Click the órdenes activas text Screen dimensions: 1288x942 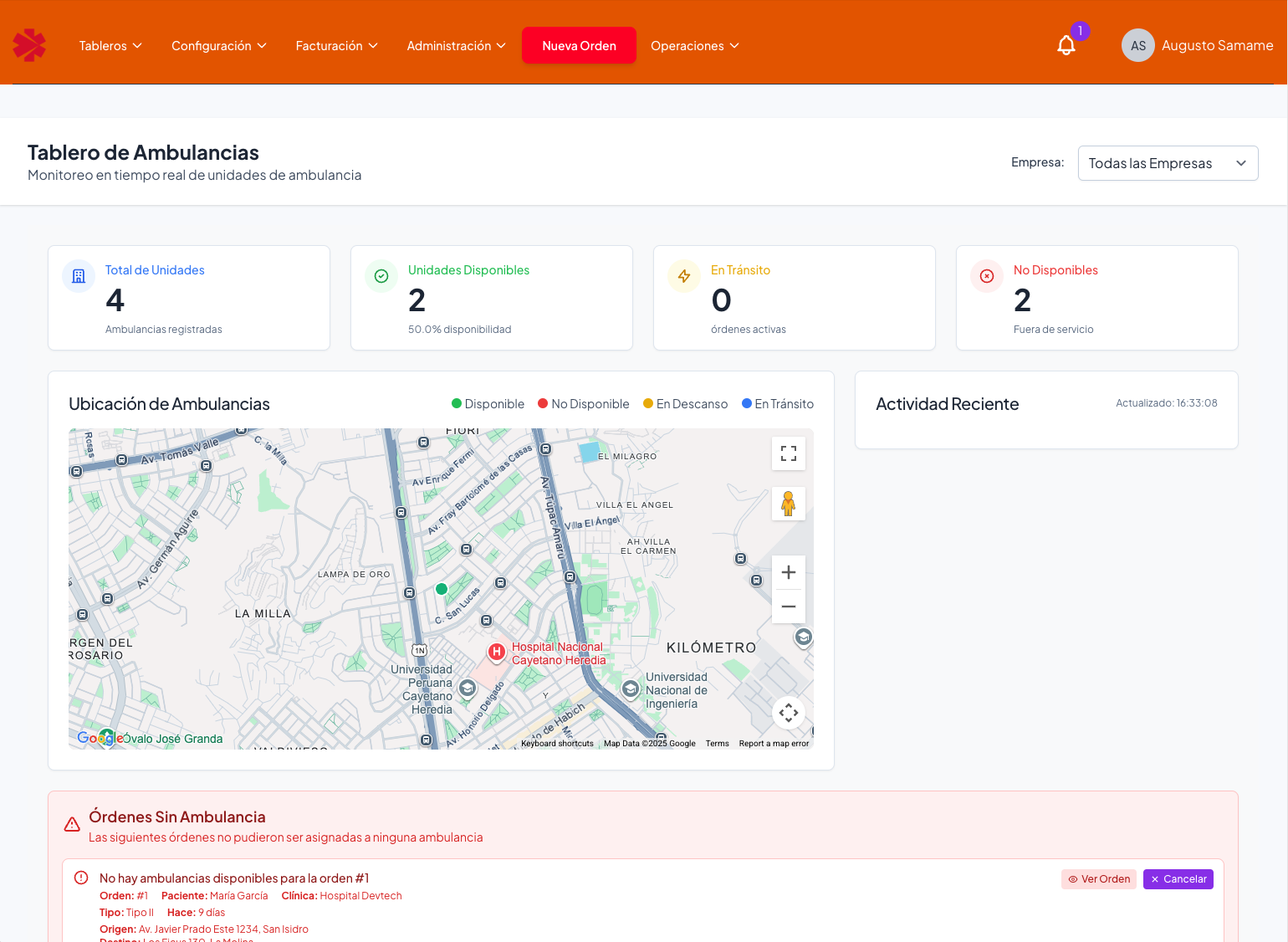[x=749, y=330]
